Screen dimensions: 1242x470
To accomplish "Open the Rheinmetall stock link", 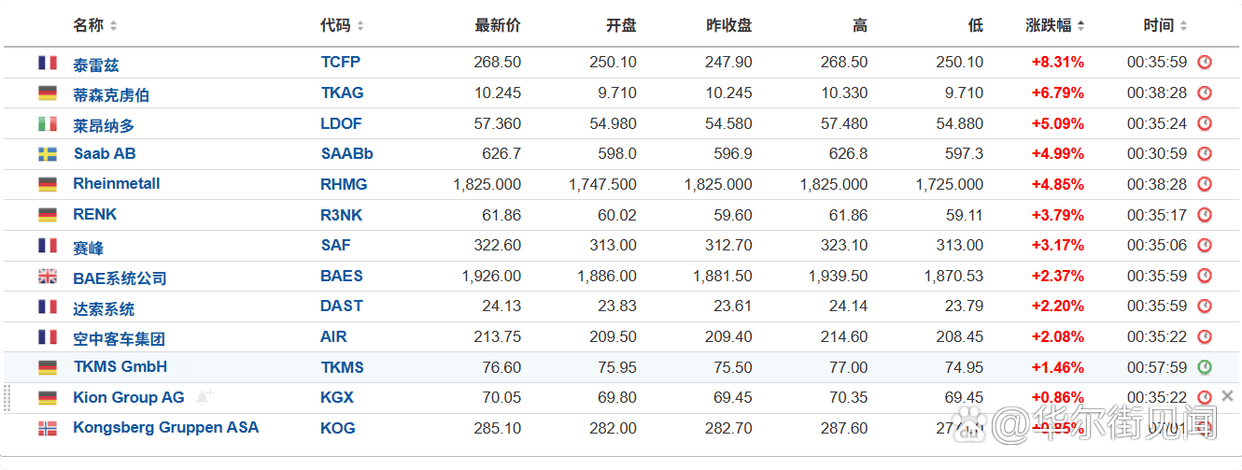I will pos(116,184).
